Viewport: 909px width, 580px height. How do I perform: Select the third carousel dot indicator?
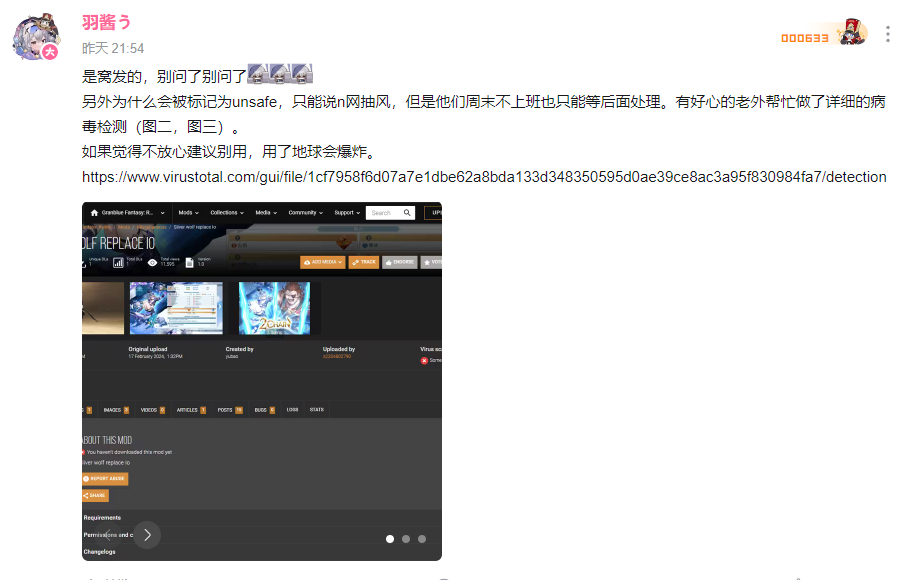(422, 539)
